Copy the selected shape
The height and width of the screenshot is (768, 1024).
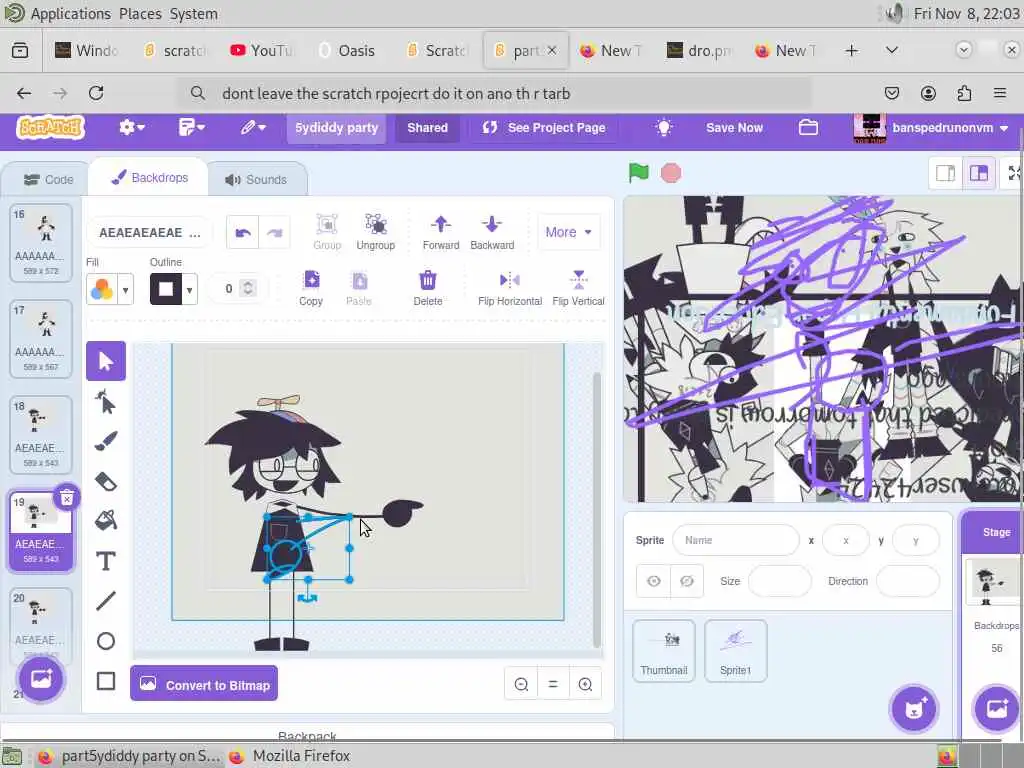click(x=311, y=288)
